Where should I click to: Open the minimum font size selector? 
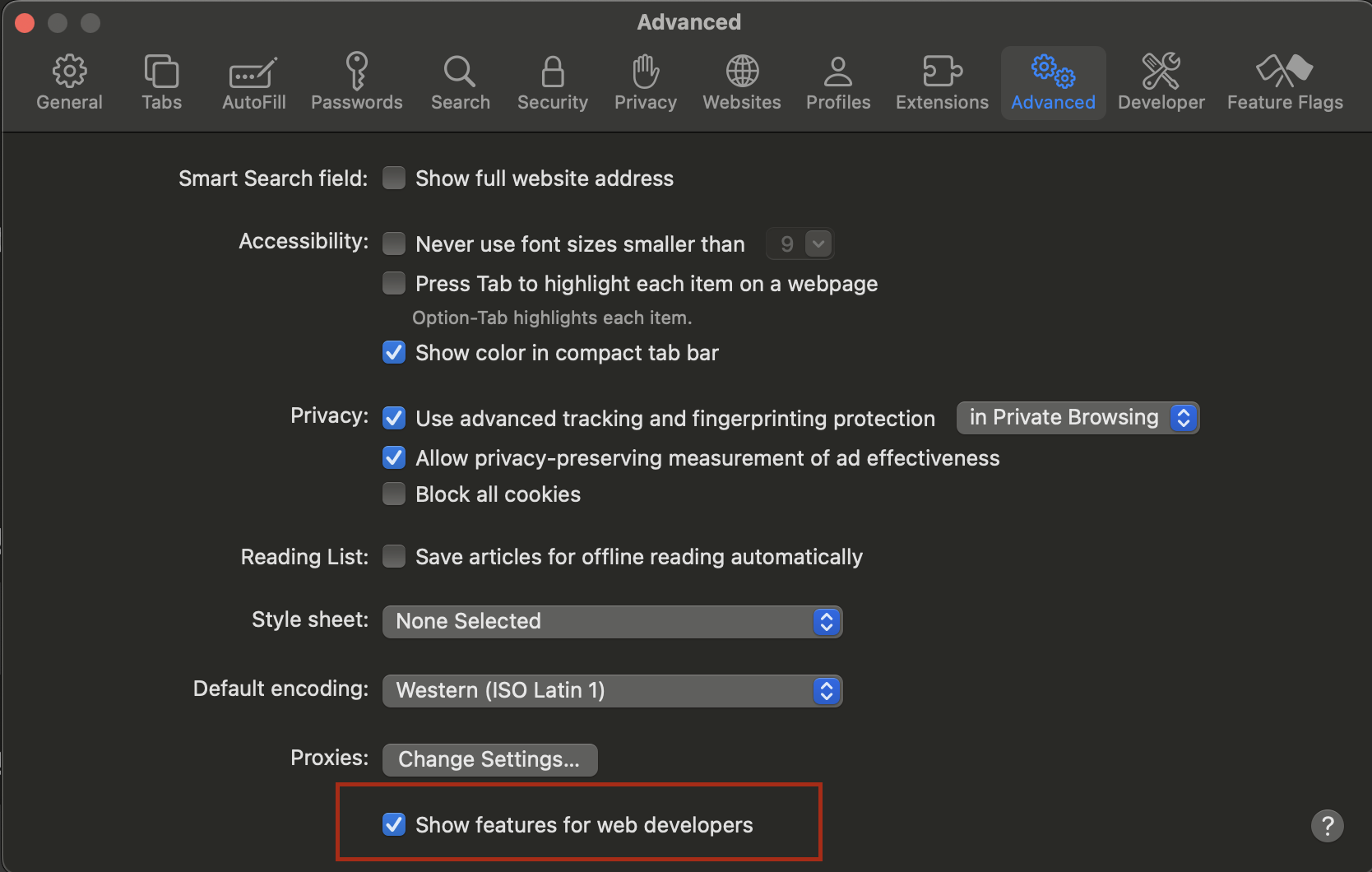tap(799, 243)
